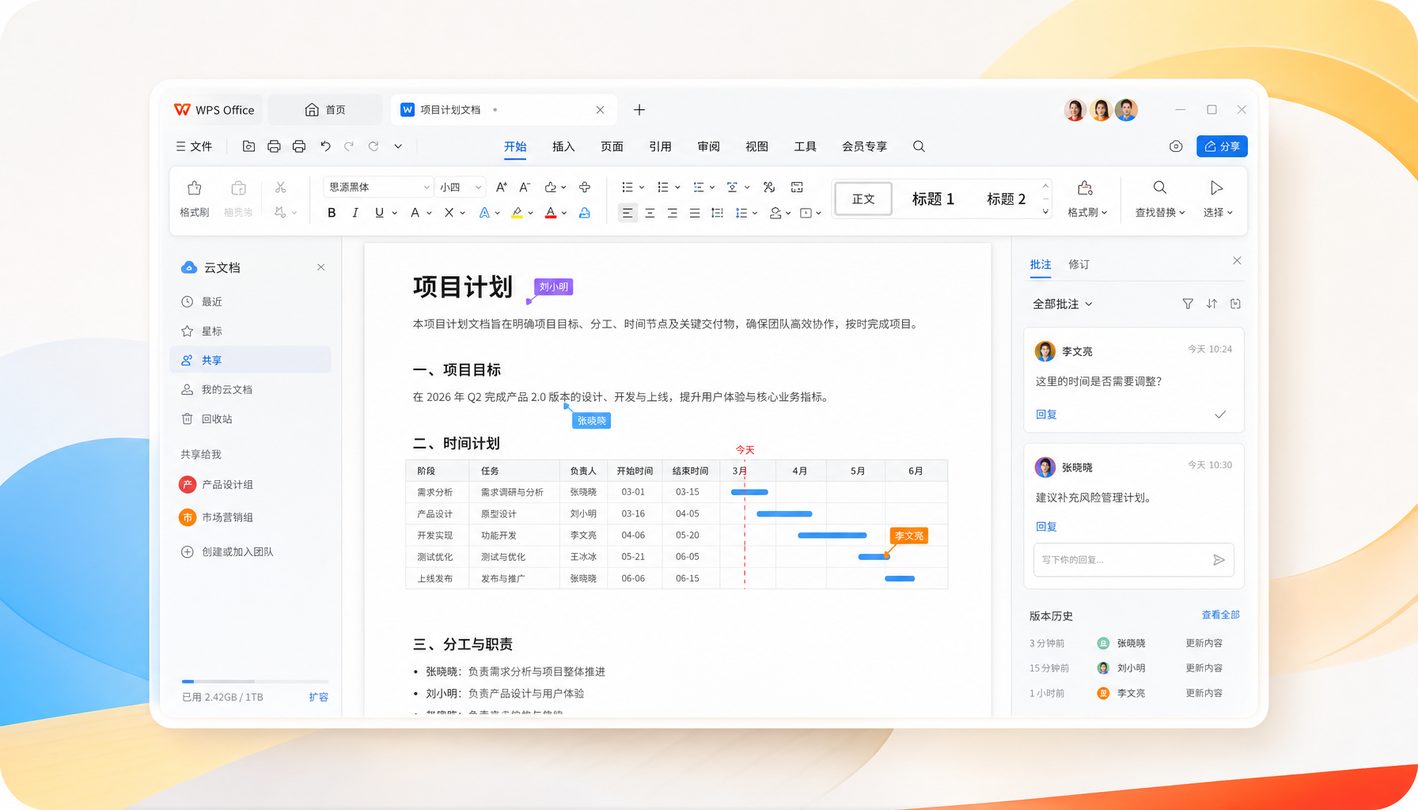This screenshot has width=1418, height=810.
Task: Click the 扩容 storage link
Action: click(318, 697)
